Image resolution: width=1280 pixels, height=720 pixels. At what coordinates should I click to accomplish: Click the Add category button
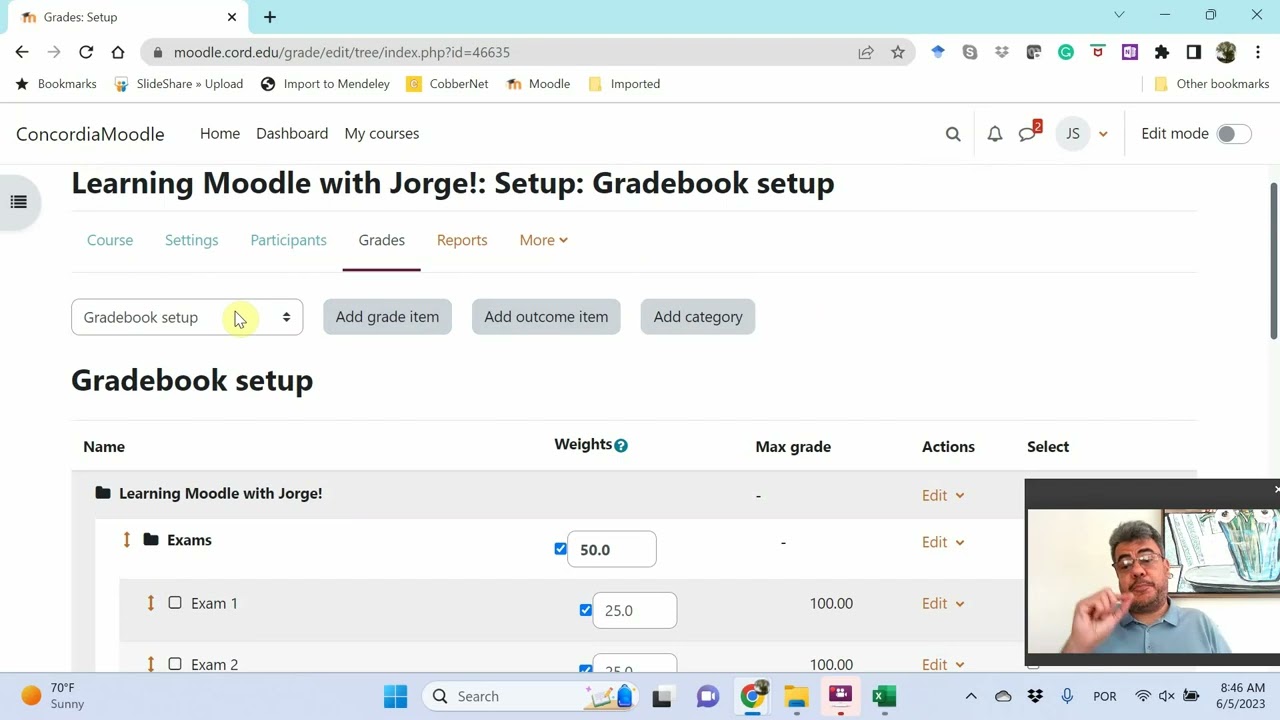coord(698,317)
